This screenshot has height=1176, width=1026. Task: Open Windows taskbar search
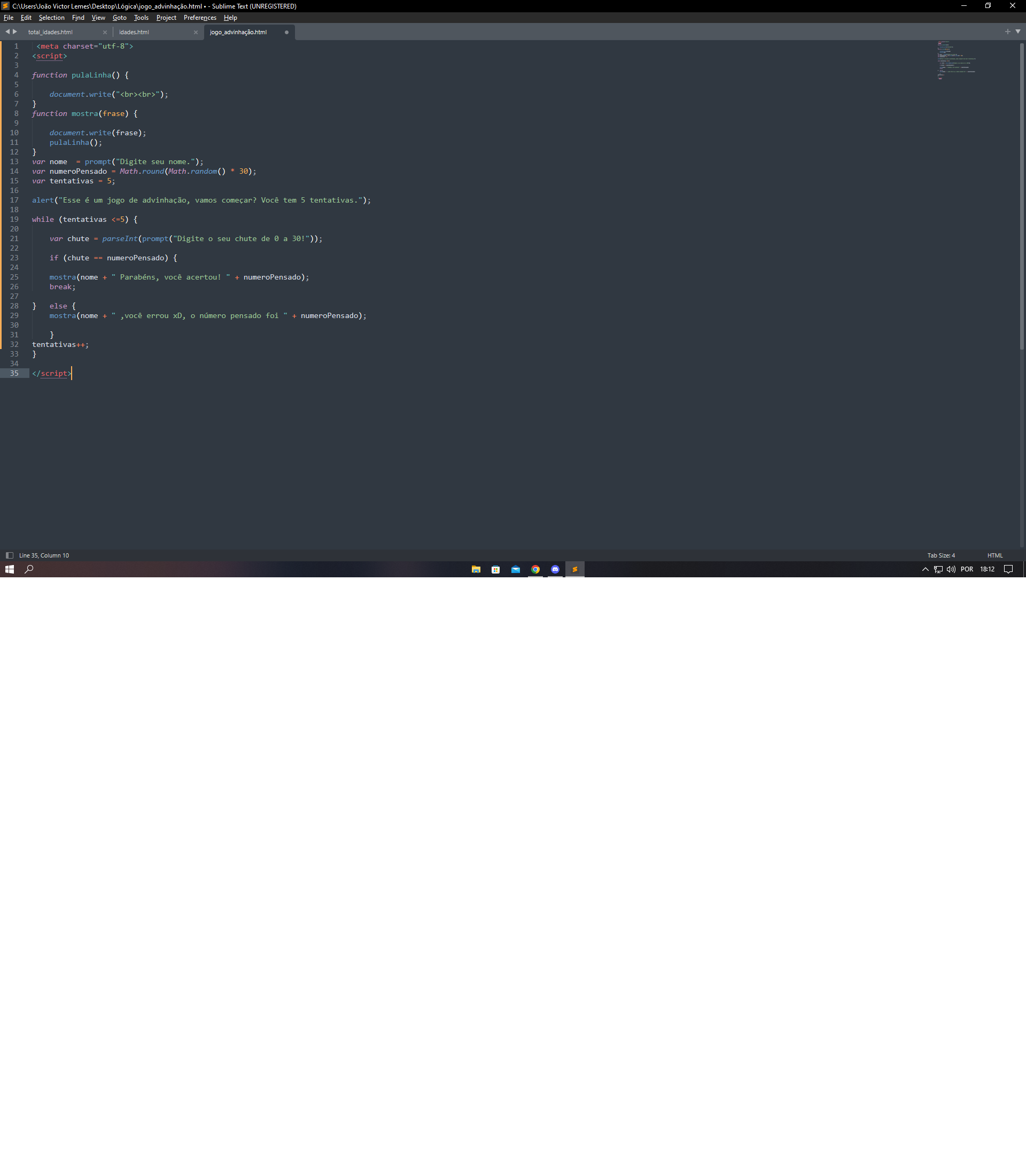click(29, 569)
